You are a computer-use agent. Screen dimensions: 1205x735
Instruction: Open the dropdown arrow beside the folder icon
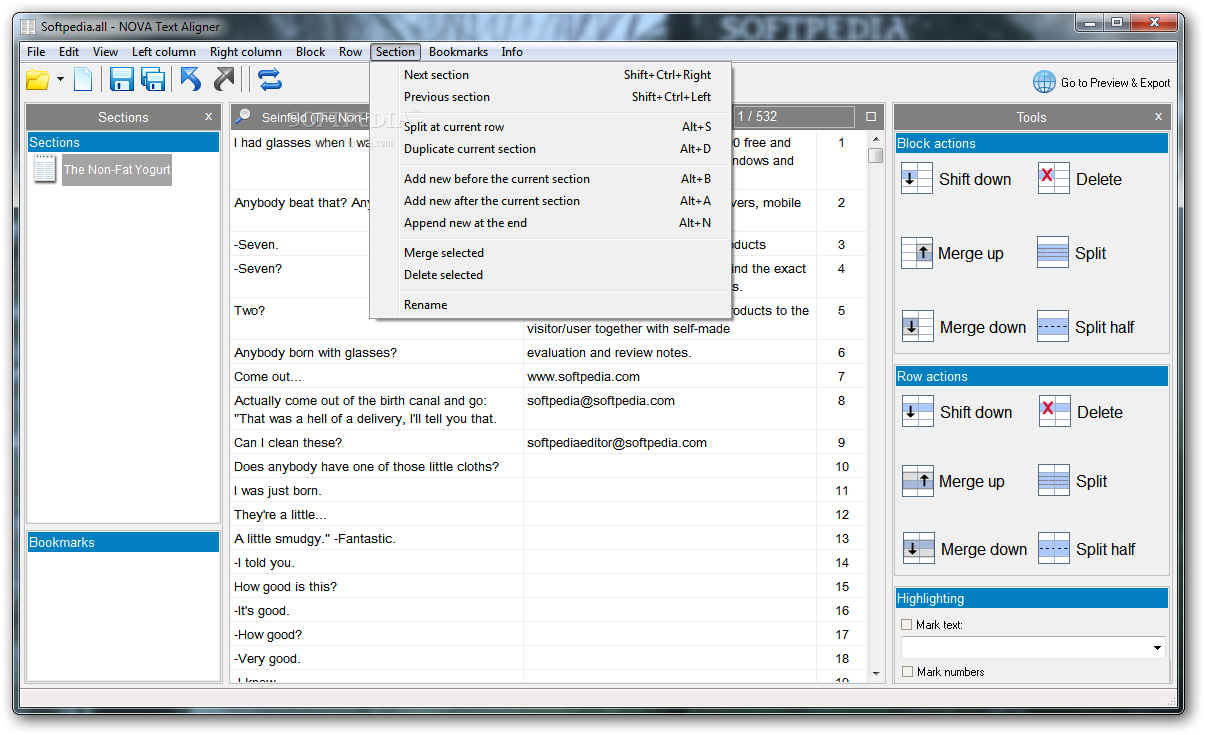click(x=60, y=80)
